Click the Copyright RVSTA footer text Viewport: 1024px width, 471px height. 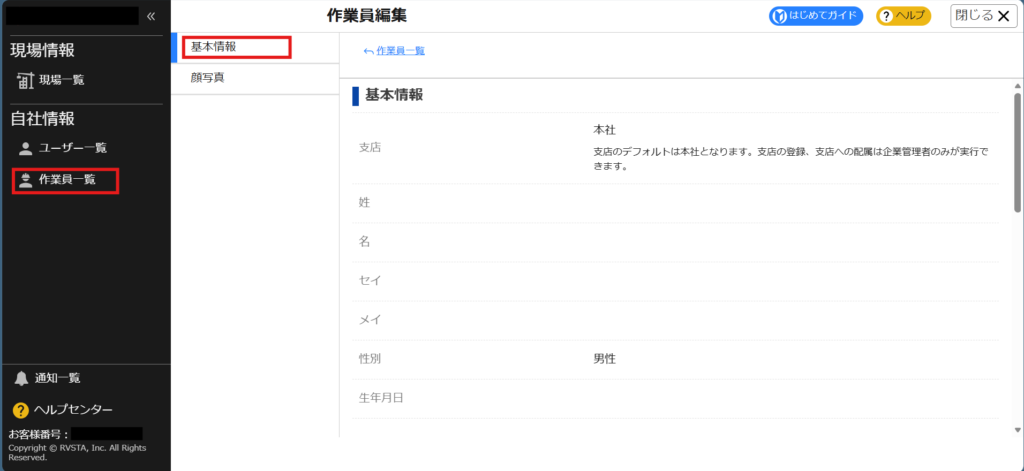(77, 453)
